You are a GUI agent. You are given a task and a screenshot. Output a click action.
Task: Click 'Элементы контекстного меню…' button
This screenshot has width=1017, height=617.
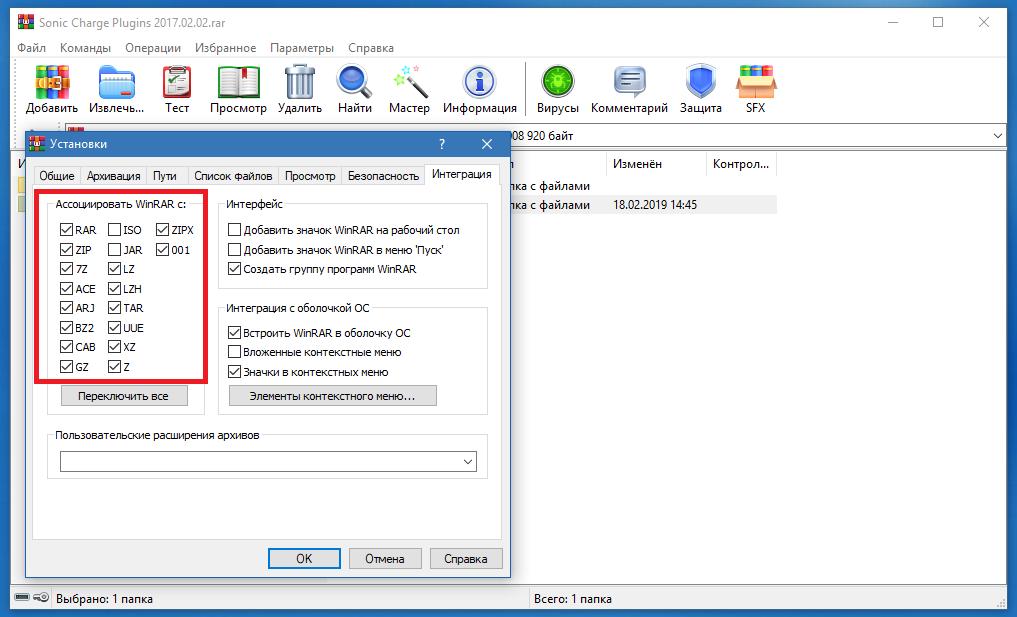(x=333, y=396)
